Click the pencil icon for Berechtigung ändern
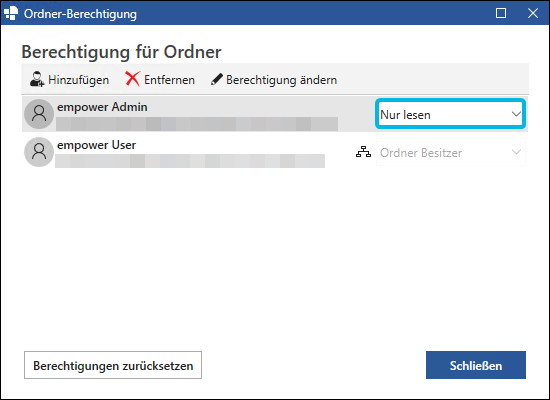This screenshot has height=400, width=550. click(x=216, y=79)
